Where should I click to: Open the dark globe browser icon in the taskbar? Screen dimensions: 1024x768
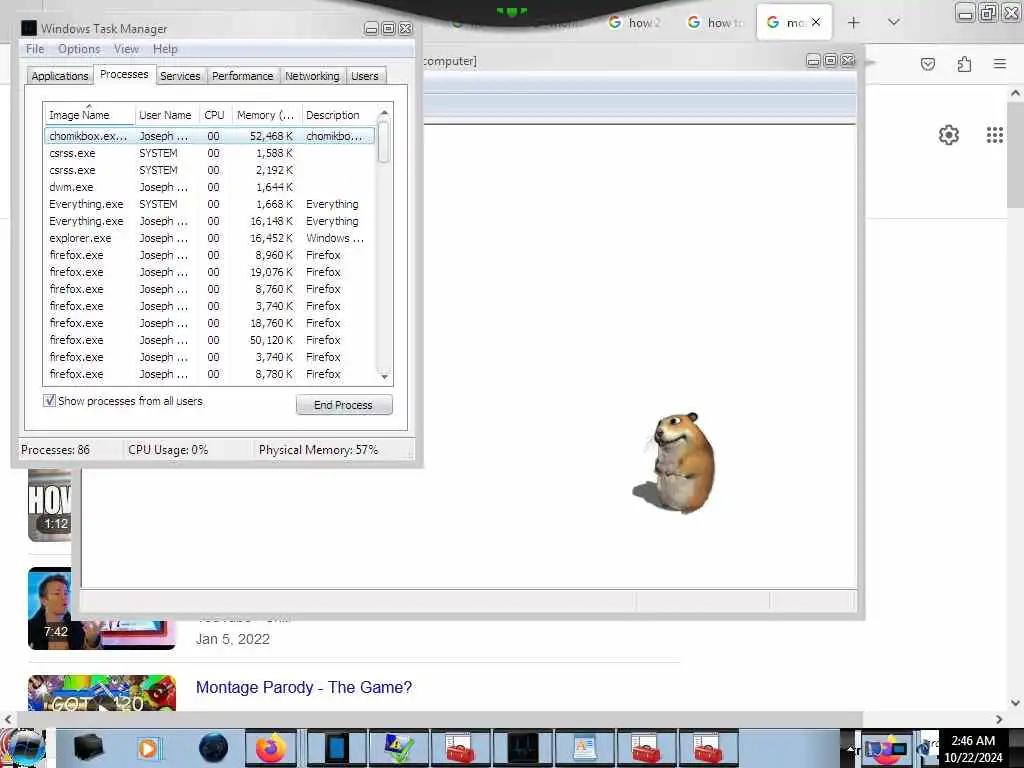point(213,748)
